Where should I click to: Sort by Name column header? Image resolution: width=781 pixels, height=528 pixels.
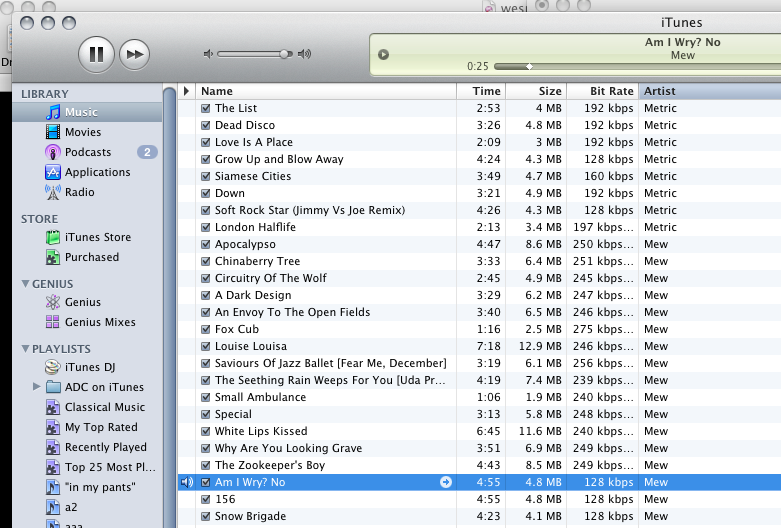(326, 91)
